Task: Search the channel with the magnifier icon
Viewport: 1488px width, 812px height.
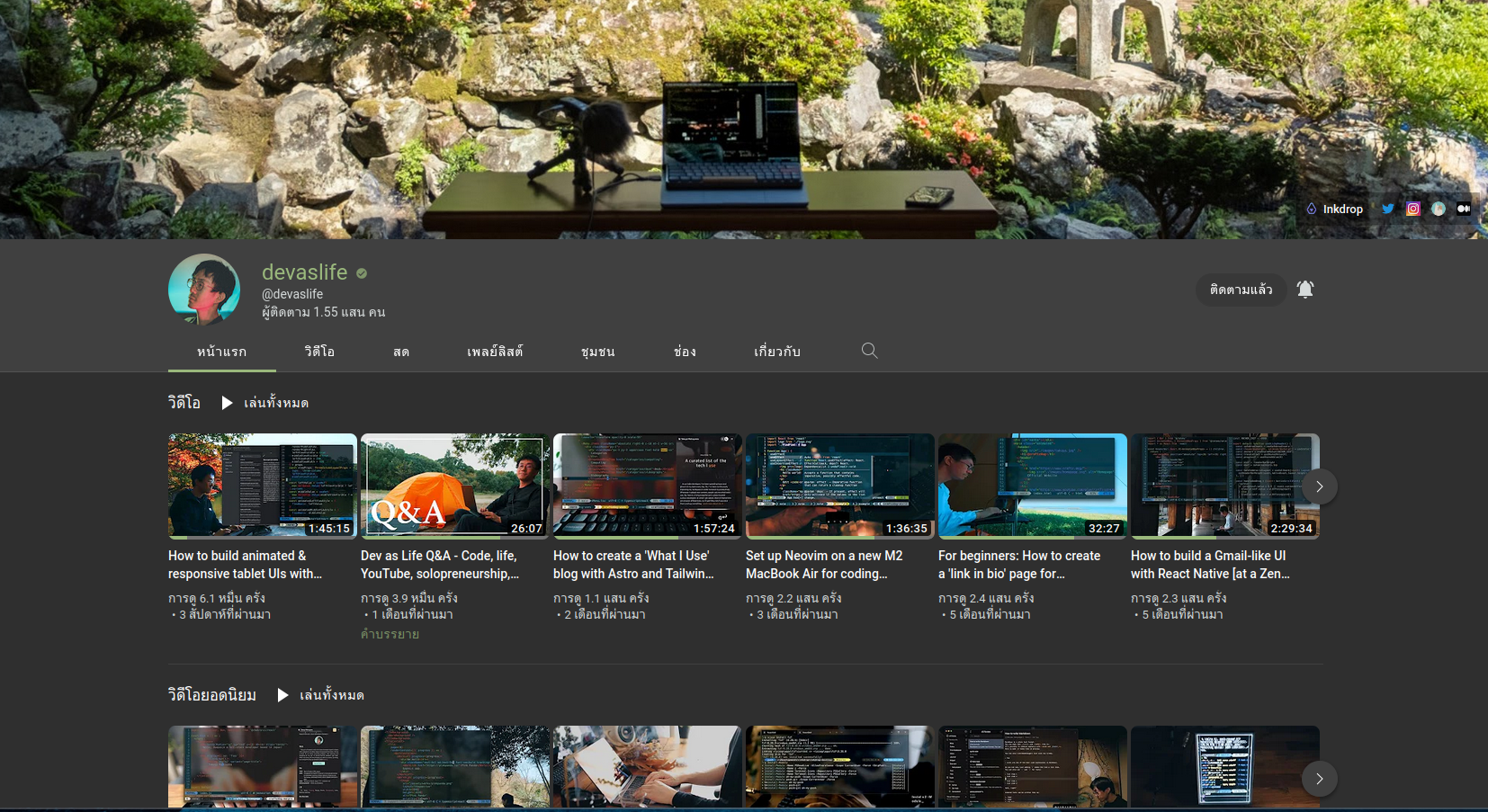Action: pos(869,351)
